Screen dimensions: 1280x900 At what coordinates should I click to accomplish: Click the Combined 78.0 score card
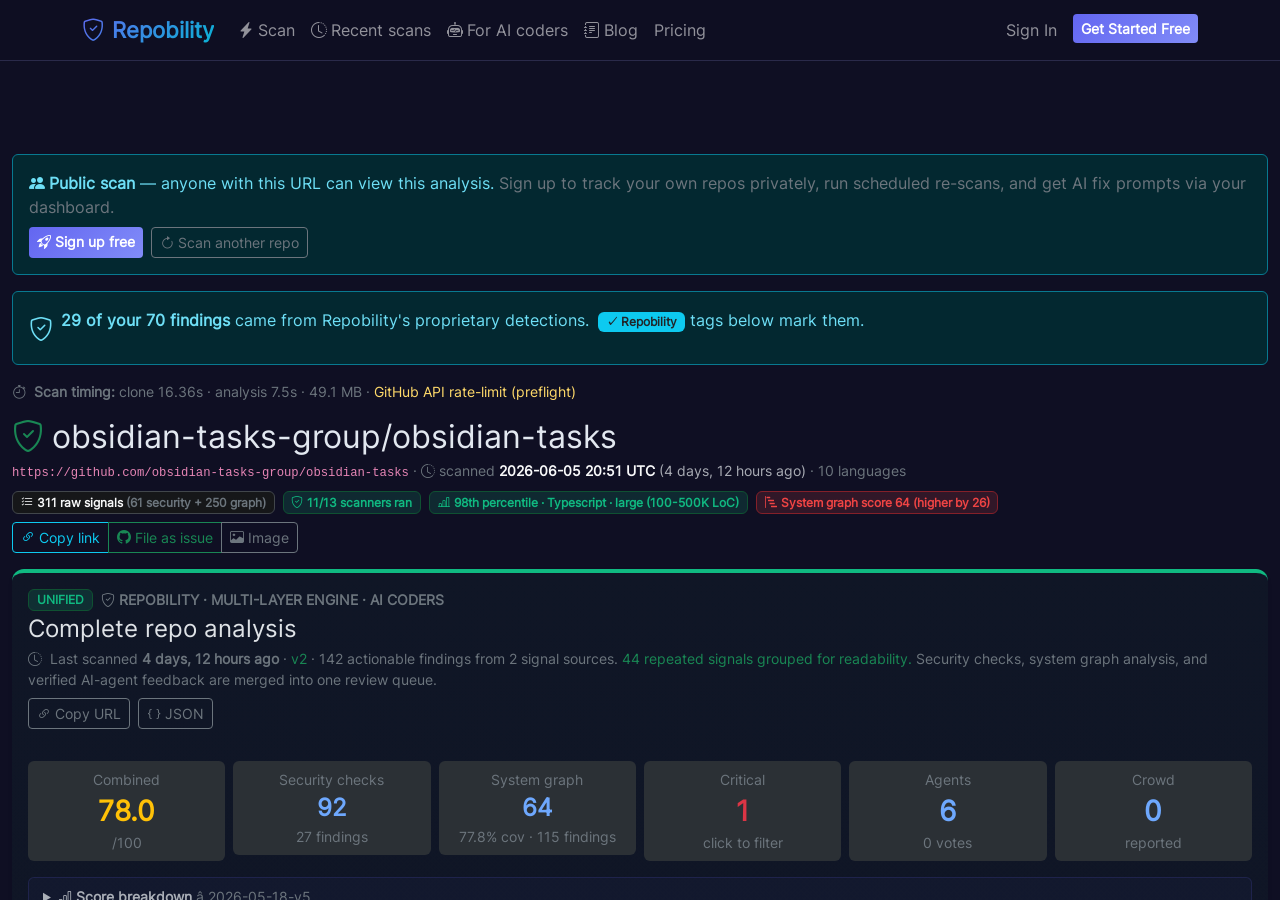126,811
